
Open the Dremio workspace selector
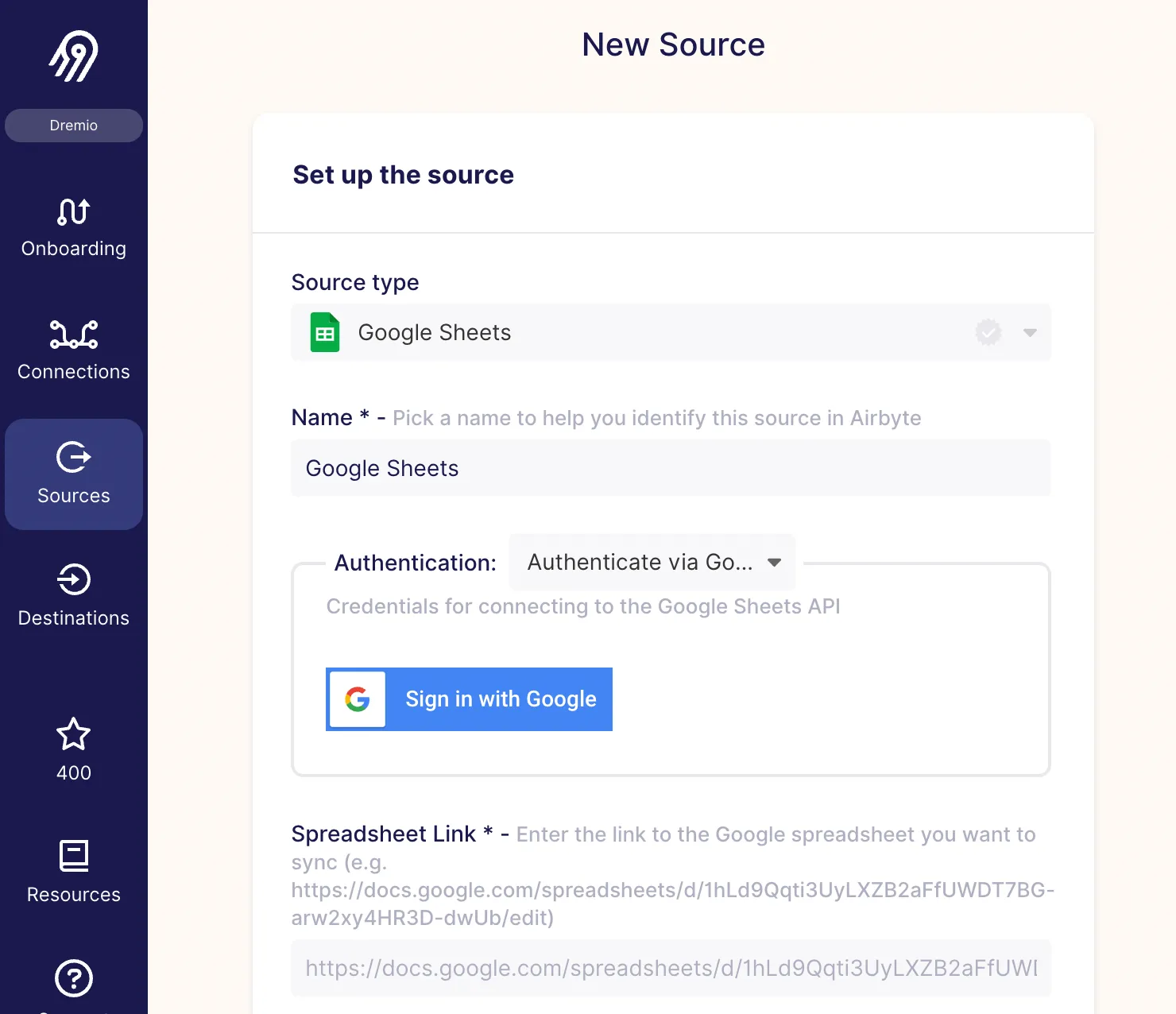tap(74, 126)
